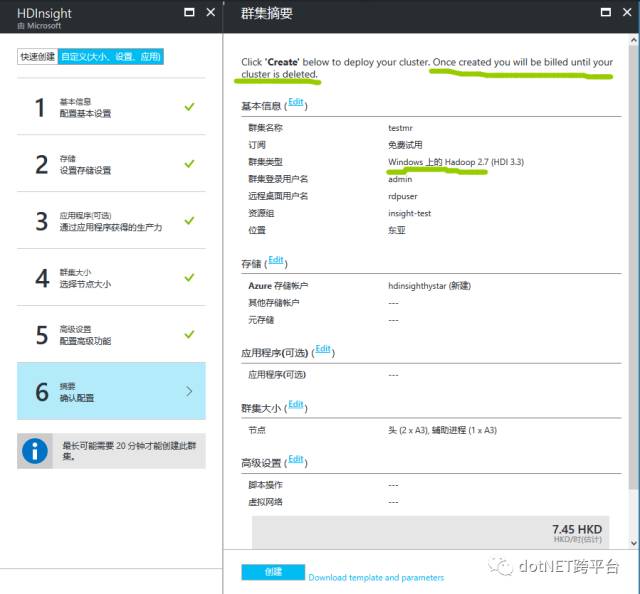Click the 远程桌面用户名 label
The width and height of the screenshot is (640, 594).
click(278, 196)
